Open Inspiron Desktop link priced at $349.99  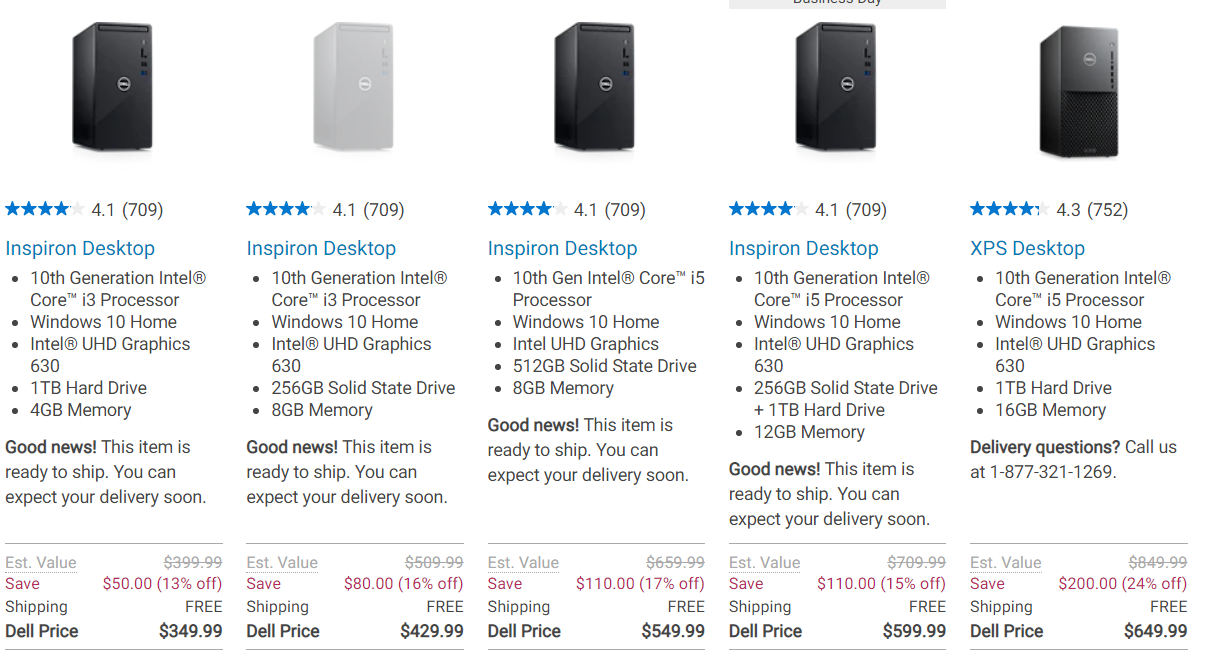click(x=80, y=248)
